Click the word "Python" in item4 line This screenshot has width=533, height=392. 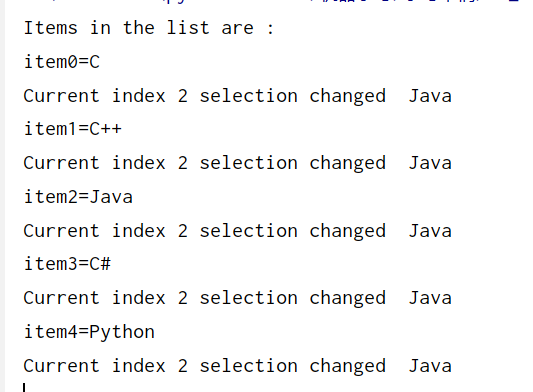coord(122,332)
